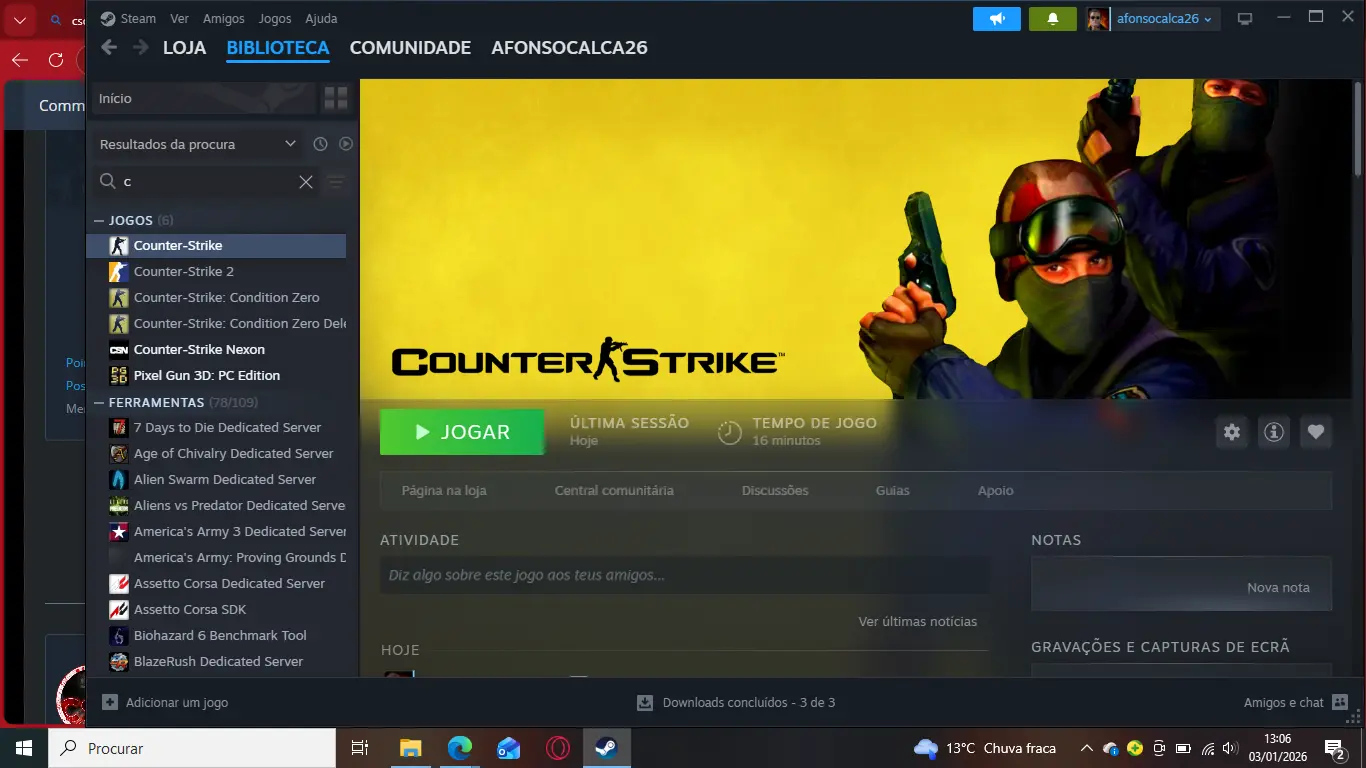The image size is (1366, 768).
Task: Open Microsoft Edge from taskbar
Action: (x=459, y=748)
